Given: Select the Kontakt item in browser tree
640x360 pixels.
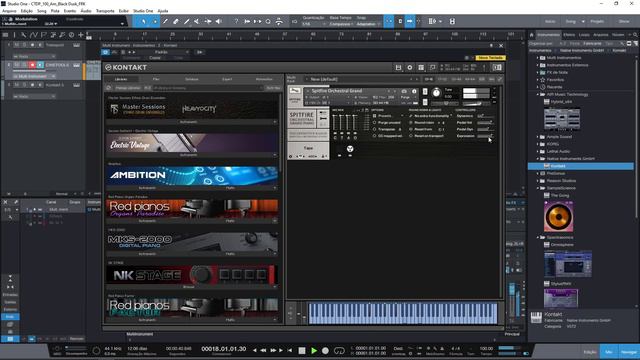Looking at the screenshot, I should click(x=581, y=166).
